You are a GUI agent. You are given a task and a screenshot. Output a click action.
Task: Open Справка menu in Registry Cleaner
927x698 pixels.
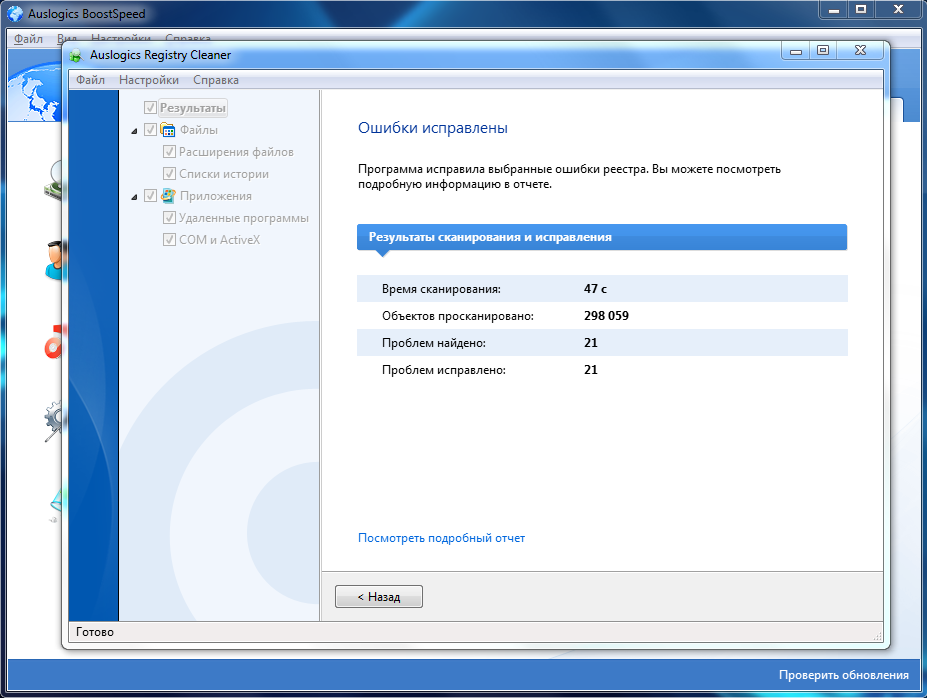(216, 80)
